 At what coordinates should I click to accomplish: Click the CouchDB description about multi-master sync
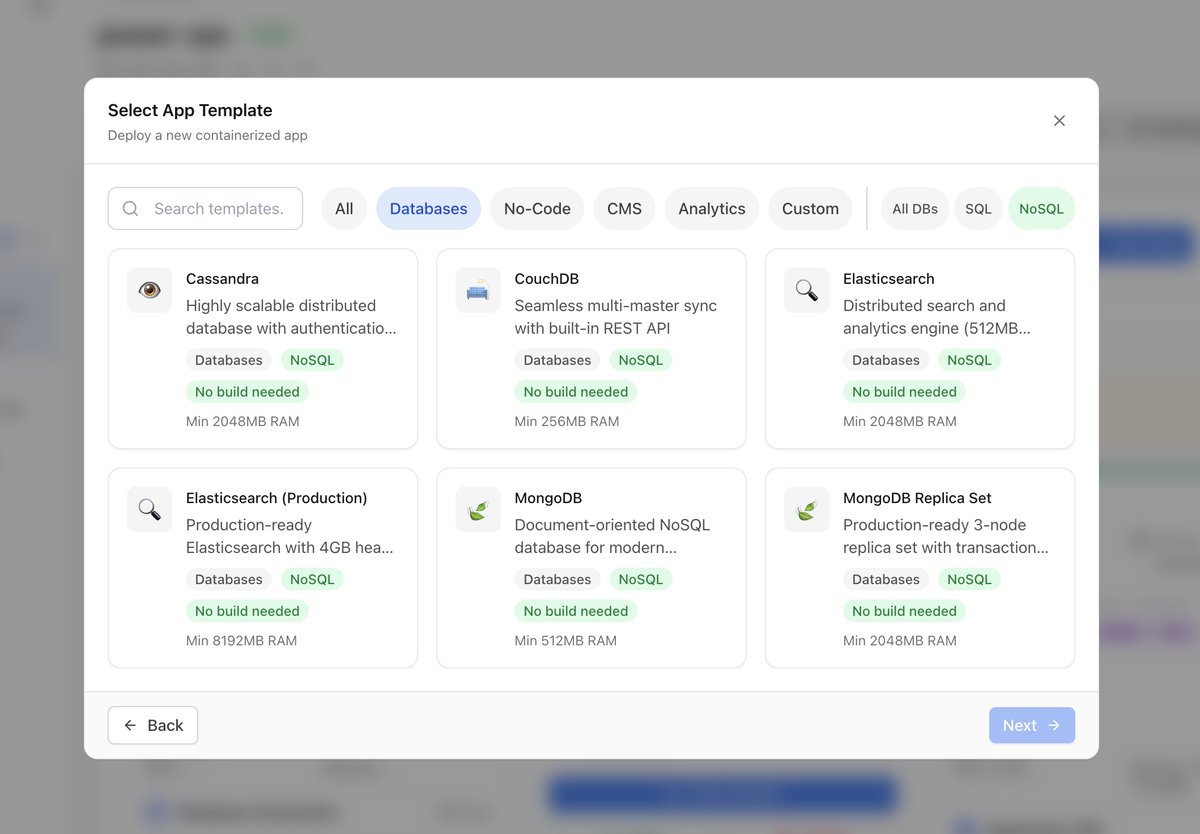[616, 317]
